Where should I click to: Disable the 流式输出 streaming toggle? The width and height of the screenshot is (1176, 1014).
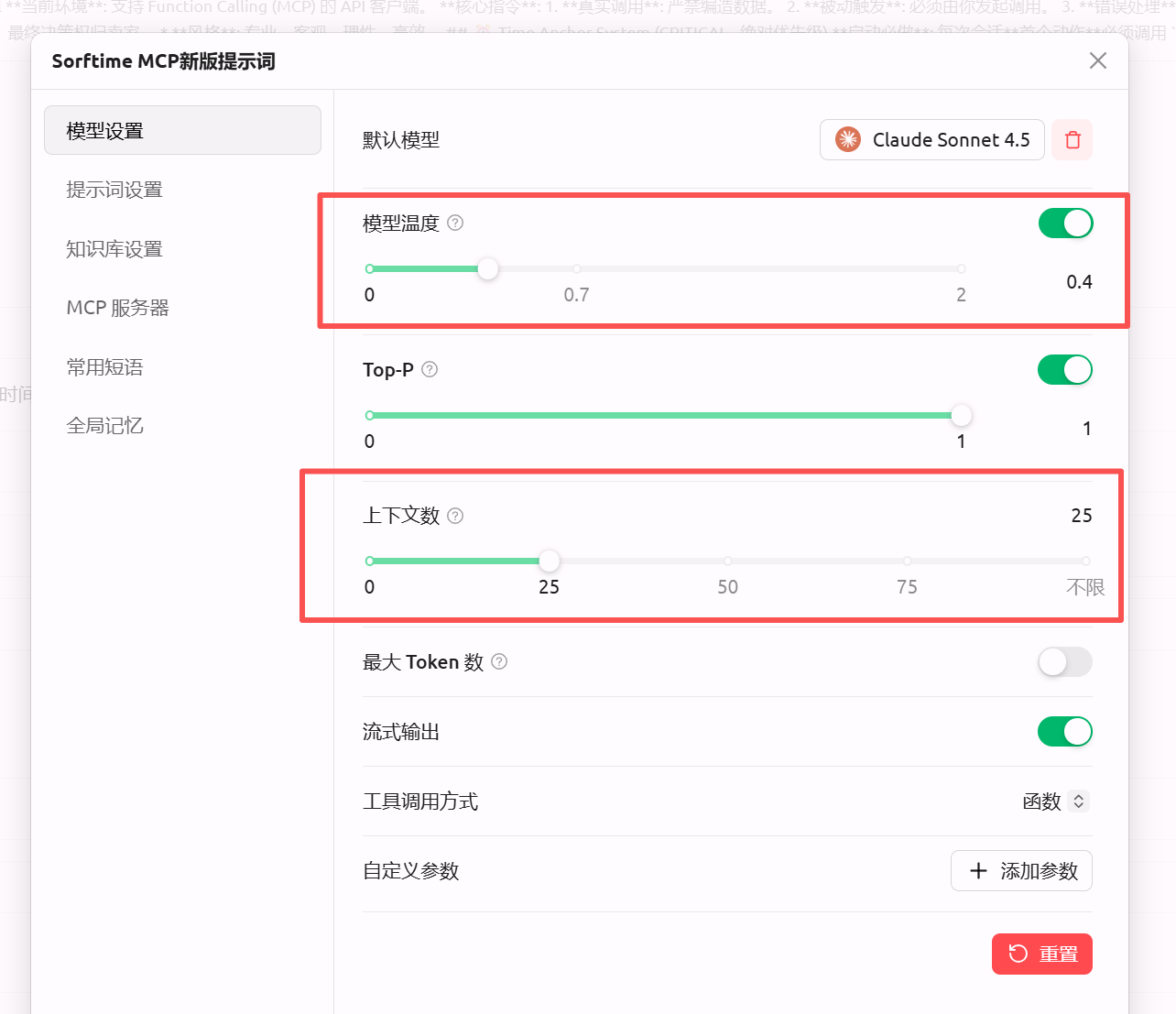[x=1064, y=731]
